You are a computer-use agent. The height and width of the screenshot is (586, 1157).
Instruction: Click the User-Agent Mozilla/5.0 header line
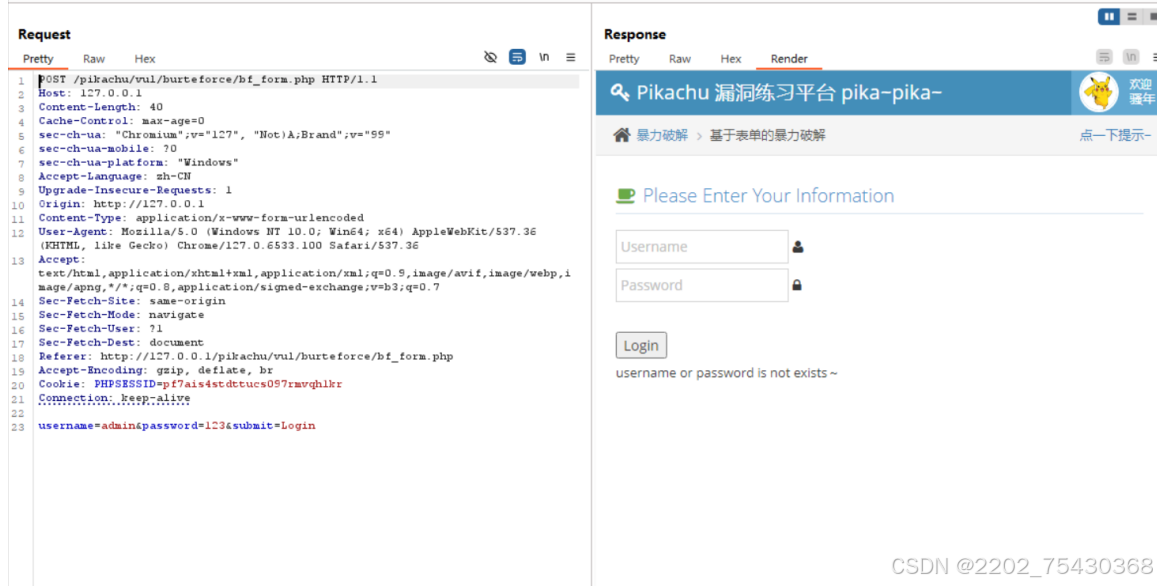coord(288,238)
